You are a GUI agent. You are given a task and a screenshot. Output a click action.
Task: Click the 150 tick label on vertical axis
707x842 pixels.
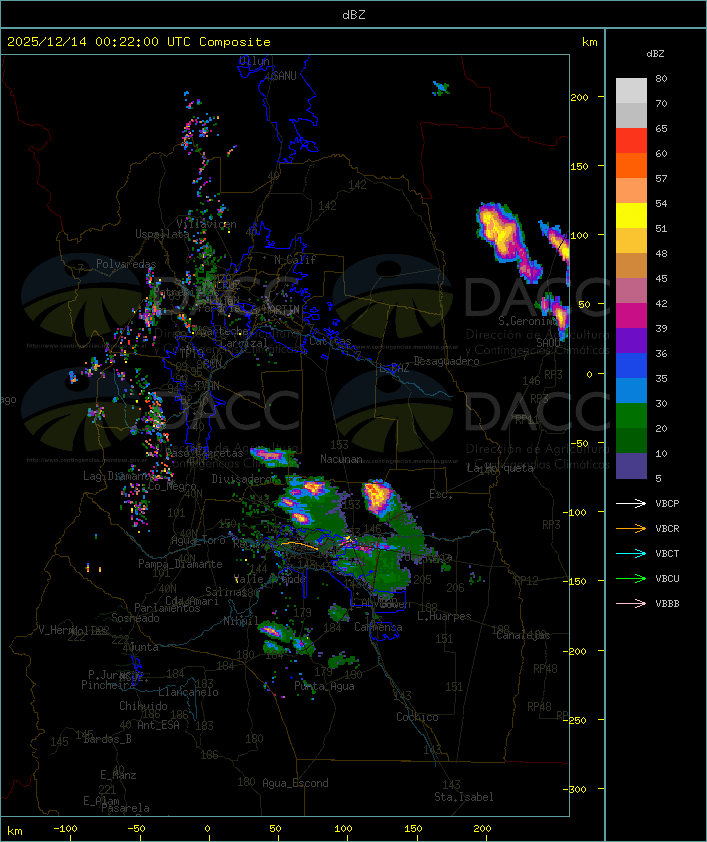[x=579, y=166]
